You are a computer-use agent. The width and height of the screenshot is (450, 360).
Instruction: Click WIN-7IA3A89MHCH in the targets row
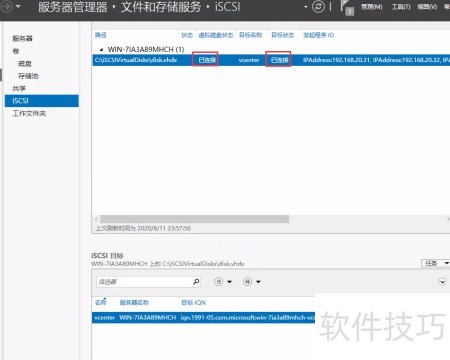(x=148, y=317)
